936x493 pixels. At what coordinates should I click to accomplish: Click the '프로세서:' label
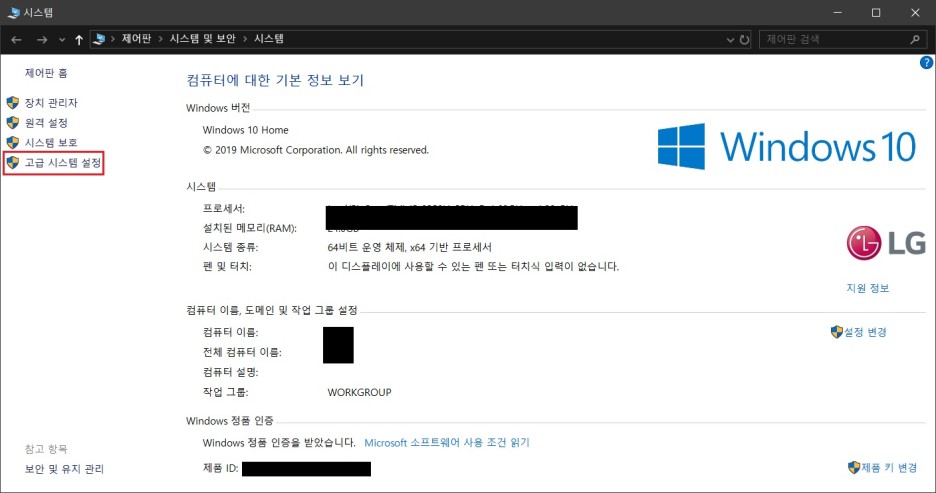coord(224,209)
